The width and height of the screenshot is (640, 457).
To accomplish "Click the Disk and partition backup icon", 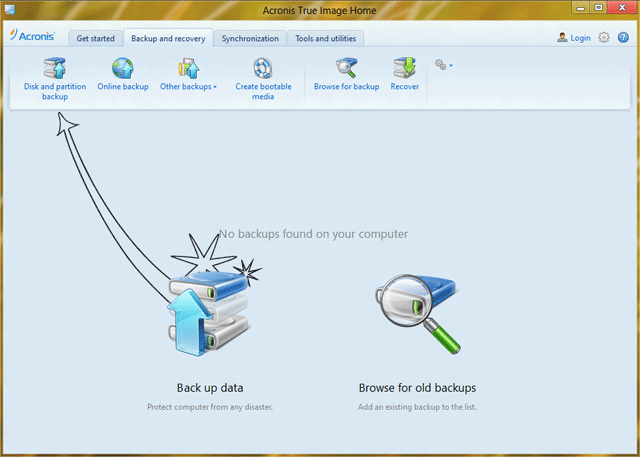I will coord(54,69).
